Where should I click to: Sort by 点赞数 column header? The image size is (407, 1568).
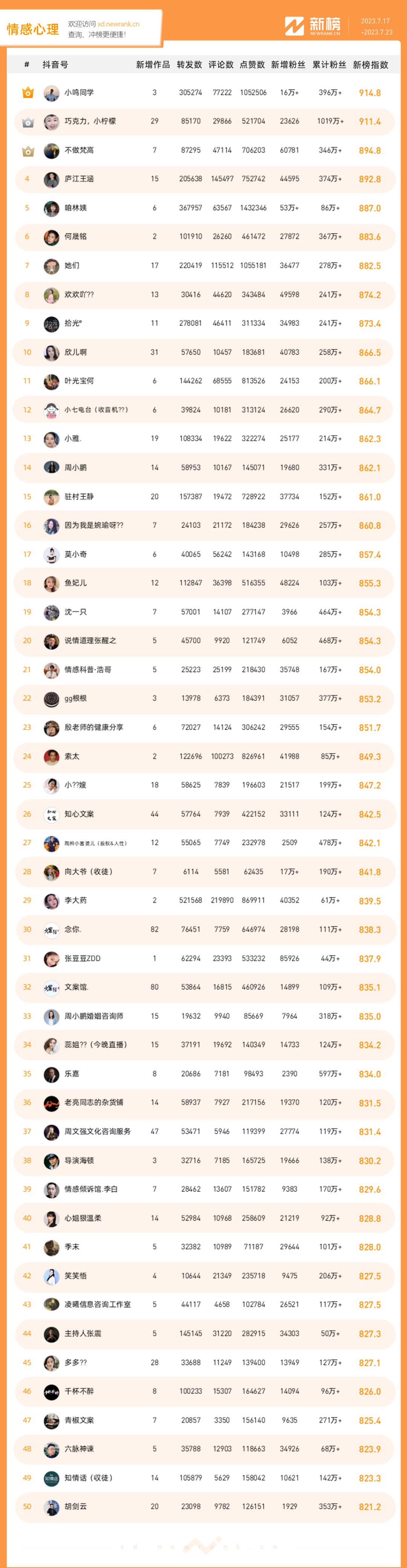coord(252,65)
